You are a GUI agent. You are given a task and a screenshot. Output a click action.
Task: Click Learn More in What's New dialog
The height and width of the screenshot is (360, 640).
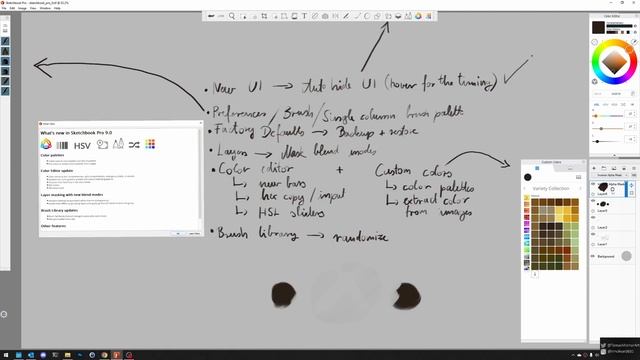(194, 233)
